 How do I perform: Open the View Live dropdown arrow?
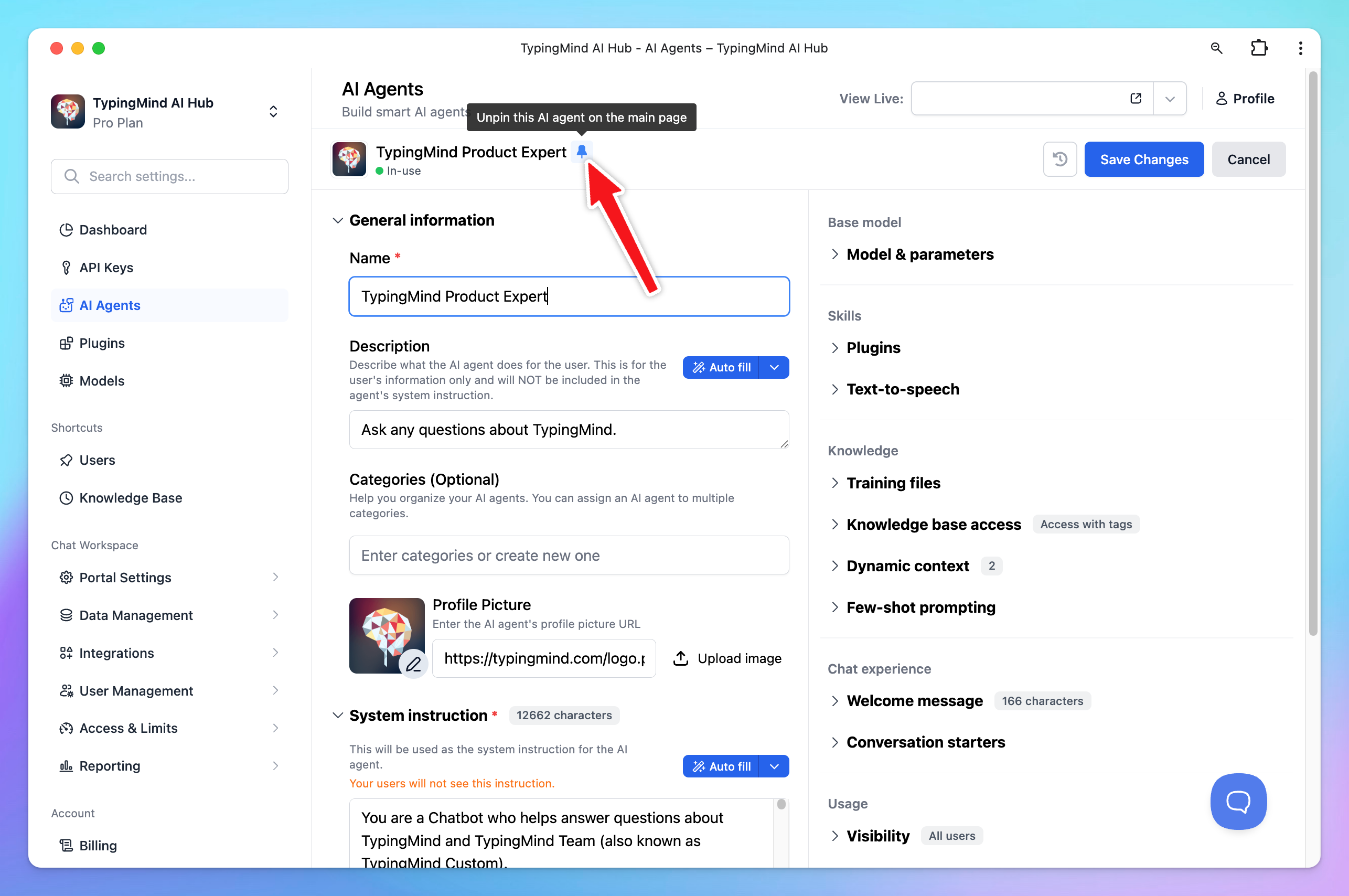(1170, 99)
